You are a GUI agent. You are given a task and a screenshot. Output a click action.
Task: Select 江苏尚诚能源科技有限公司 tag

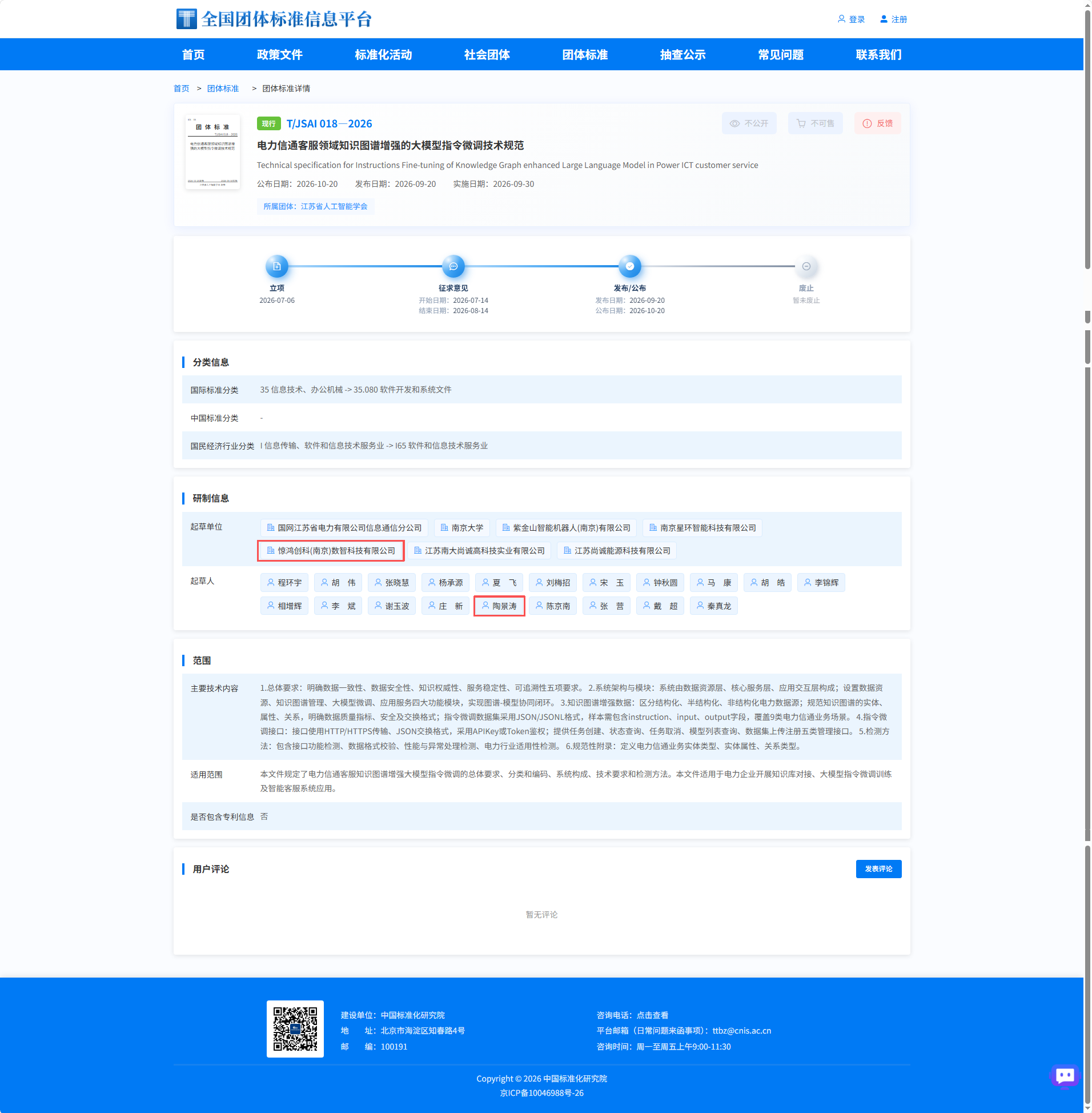[x=617, y=551]
